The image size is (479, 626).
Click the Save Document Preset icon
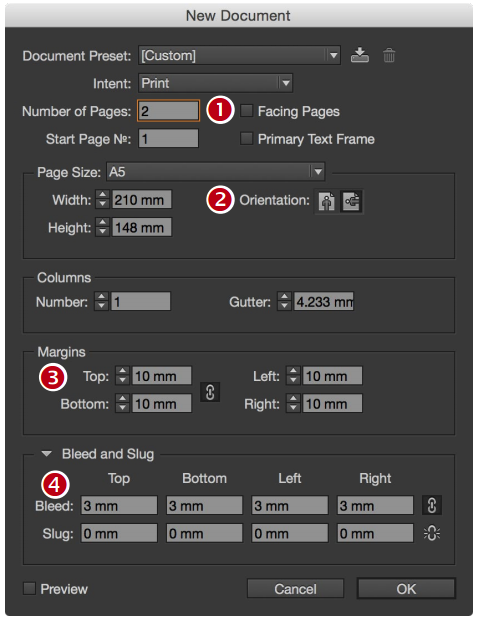360,55
